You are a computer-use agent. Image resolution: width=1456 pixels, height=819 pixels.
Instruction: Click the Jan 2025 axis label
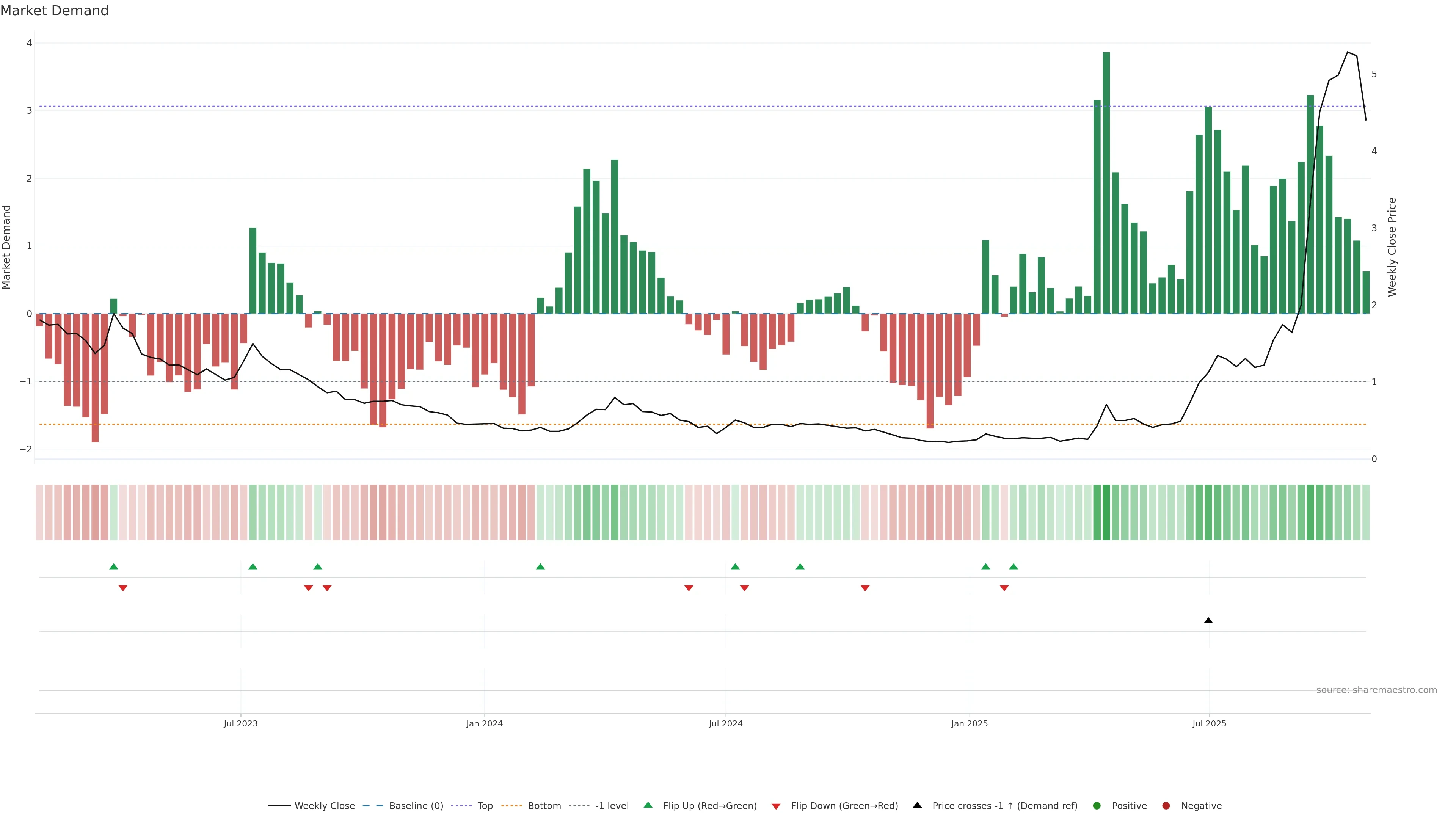click(x=969, y=723)
